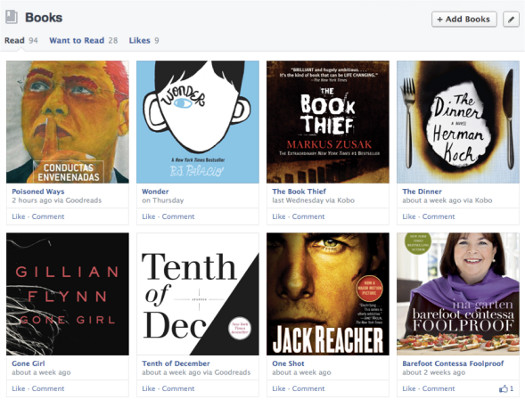Click Barefoot Contessa Foolproof title link
The width and height of the screenshot is (525, 400).
coord(453,364)
